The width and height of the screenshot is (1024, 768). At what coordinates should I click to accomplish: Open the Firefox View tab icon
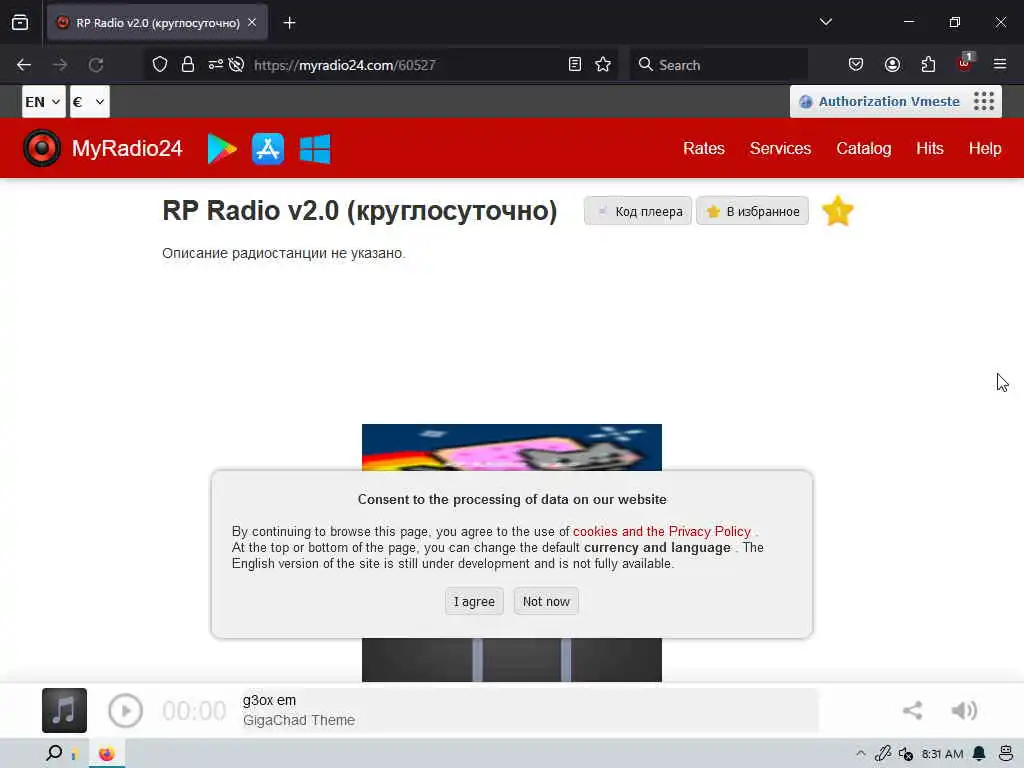coord(20,23)
